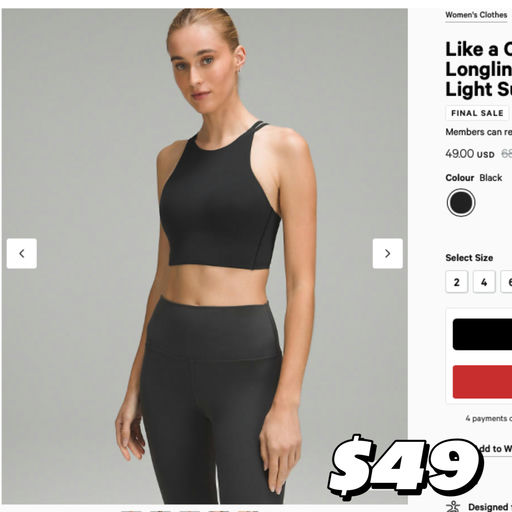Click the large $49 overlay sticker

(406, 468)
